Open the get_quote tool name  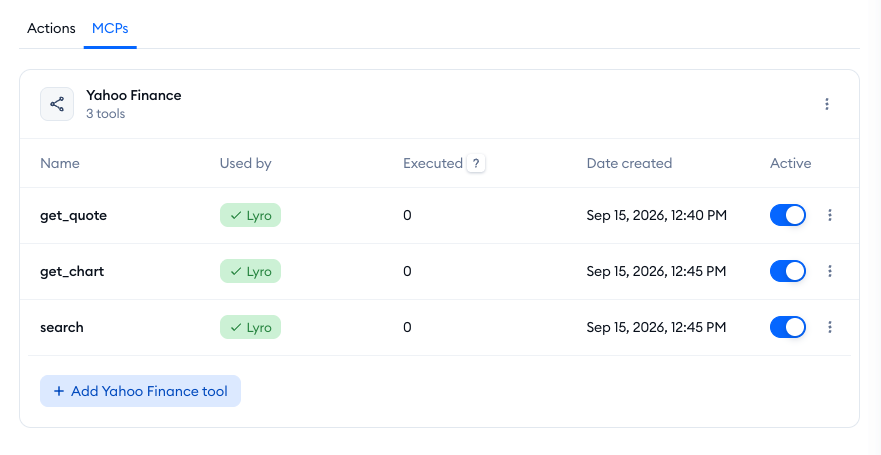[x=74, y=215]
